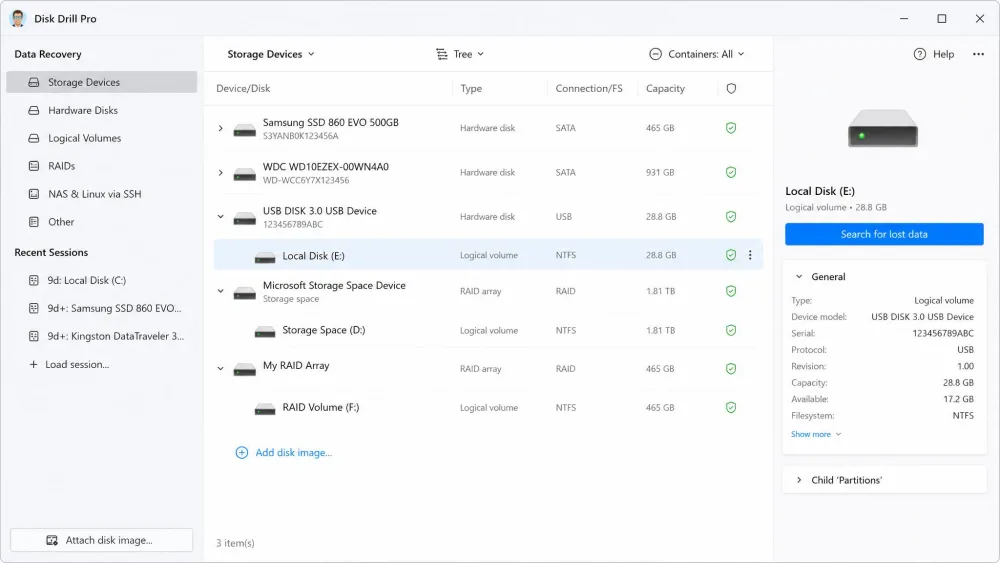Image resolution: width=1000 pixels, height=563 pixels.
Task: Expand Samsung SSD 860 EVO 500GB row
Action: pos(221,128)
